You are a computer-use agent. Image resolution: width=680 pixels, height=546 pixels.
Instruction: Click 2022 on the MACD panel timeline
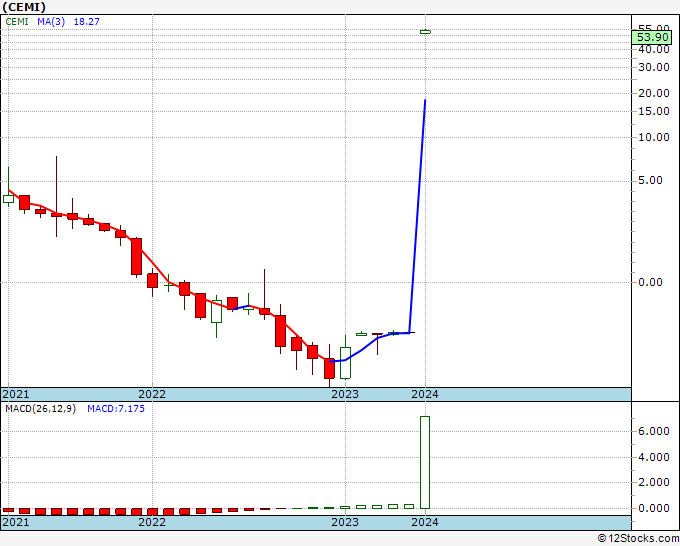(x=152, y=522)
